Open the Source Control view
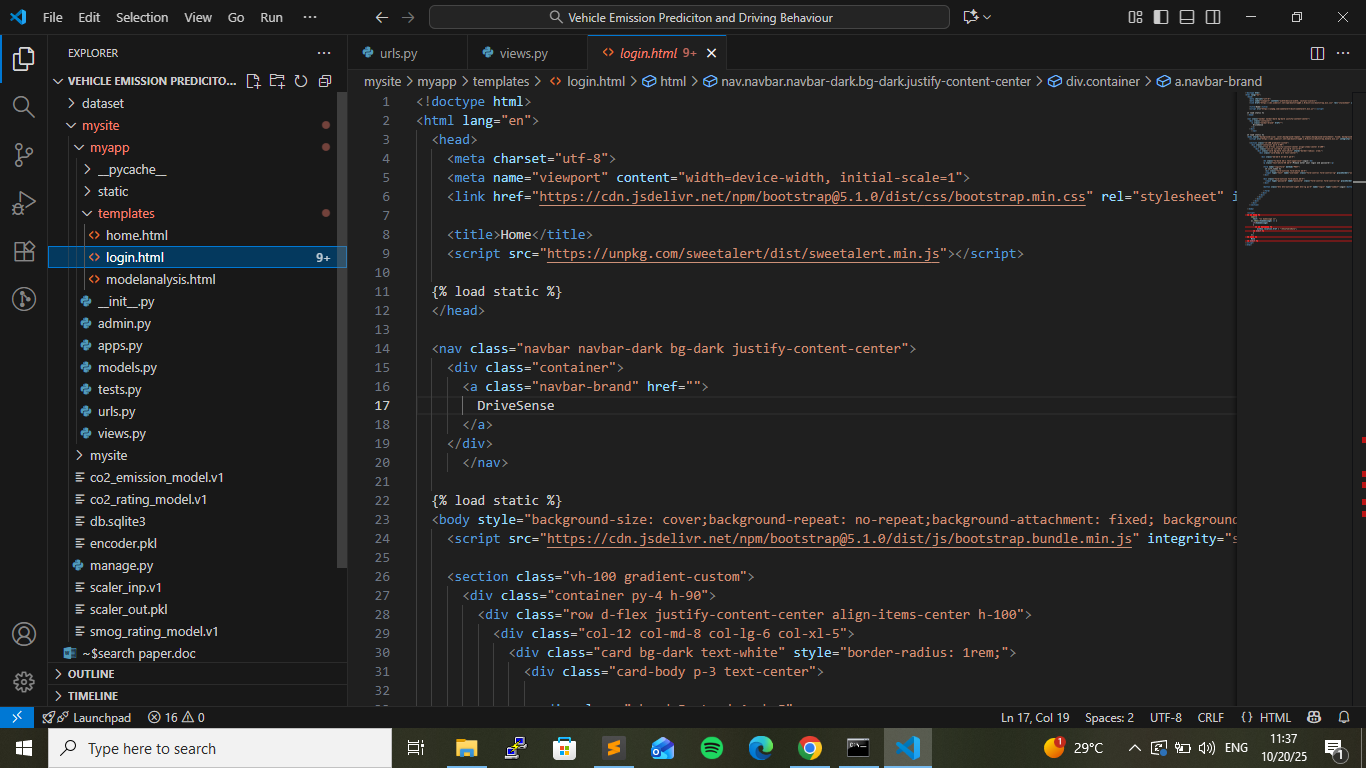The image size is (1366, 768). point(23,154)
